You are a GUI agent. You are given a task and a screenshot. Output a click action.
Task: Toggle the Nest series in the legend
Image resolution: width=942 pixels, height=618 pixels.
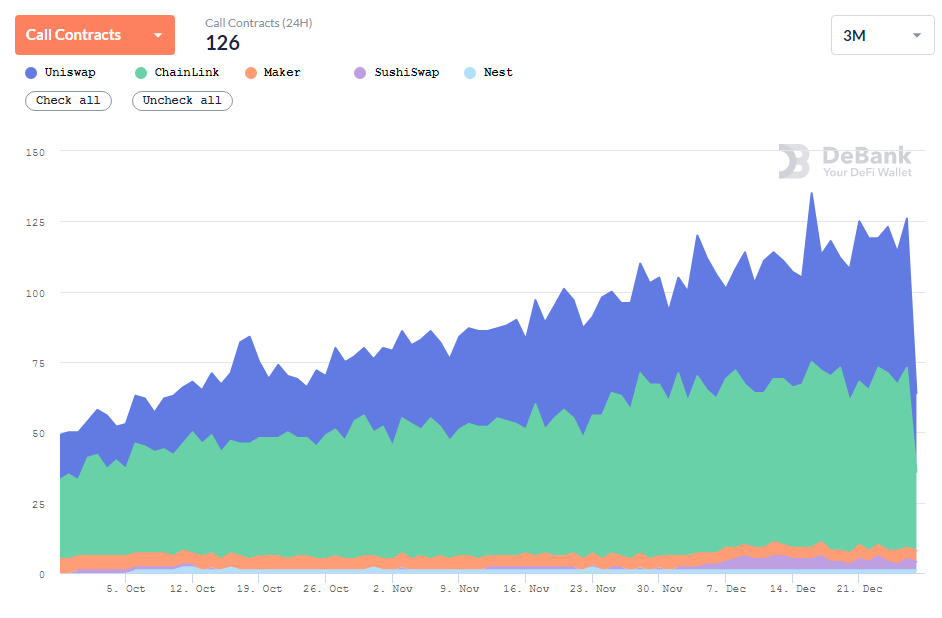[x=488, y=73]
